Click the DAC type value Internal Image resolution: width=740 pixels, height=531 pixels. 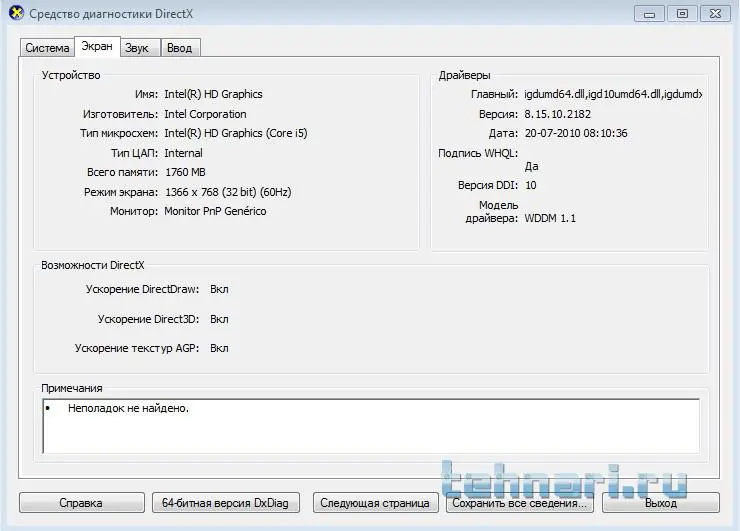[x=184, y=153]
